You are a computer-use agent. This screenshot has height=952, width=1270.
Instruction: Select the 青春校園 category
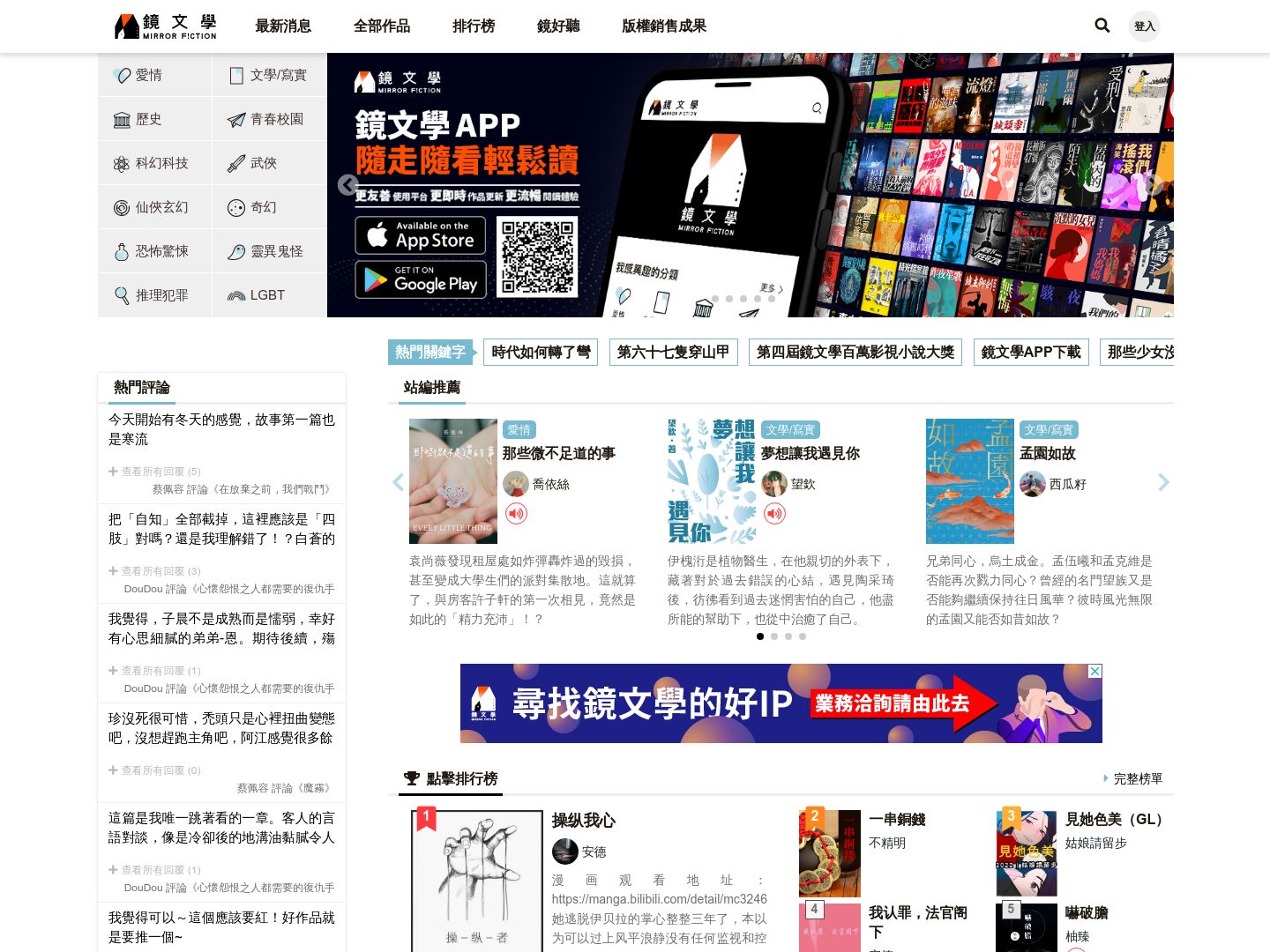click(x=270, y=119)
